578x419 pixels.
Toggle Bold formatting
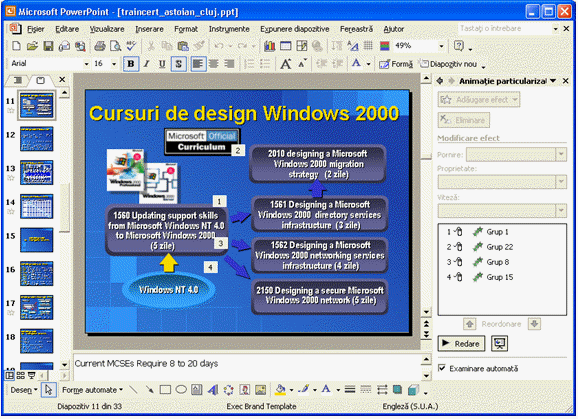130,64
